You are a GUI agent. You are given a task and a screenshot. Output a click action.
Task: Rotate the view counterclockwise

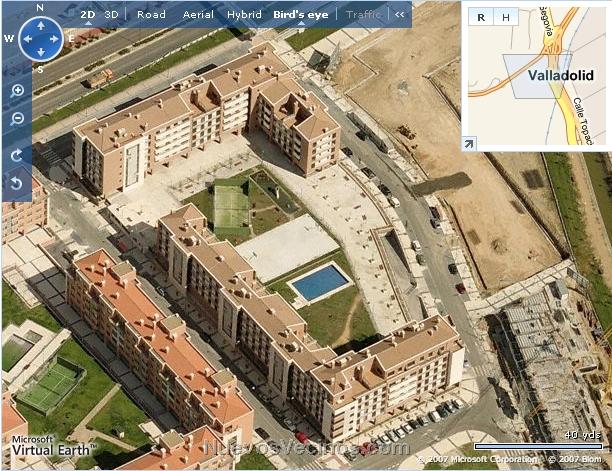(17, 183)
